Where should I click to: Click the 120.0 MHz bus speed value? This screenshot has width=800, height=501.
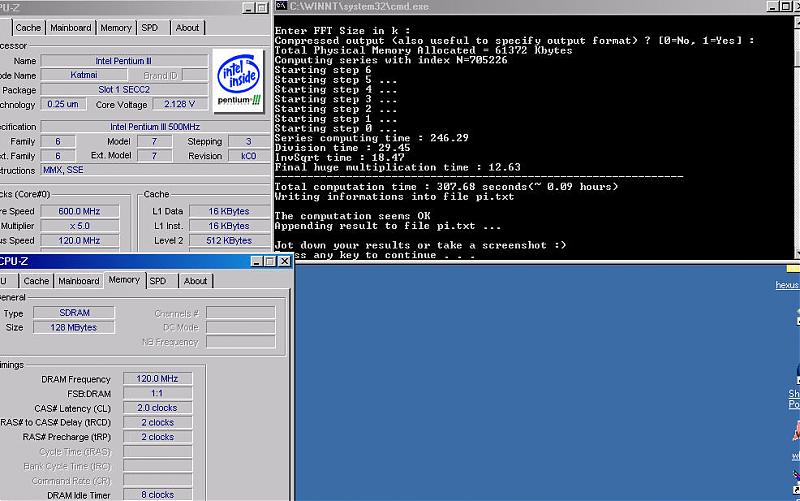click(79, 240)
